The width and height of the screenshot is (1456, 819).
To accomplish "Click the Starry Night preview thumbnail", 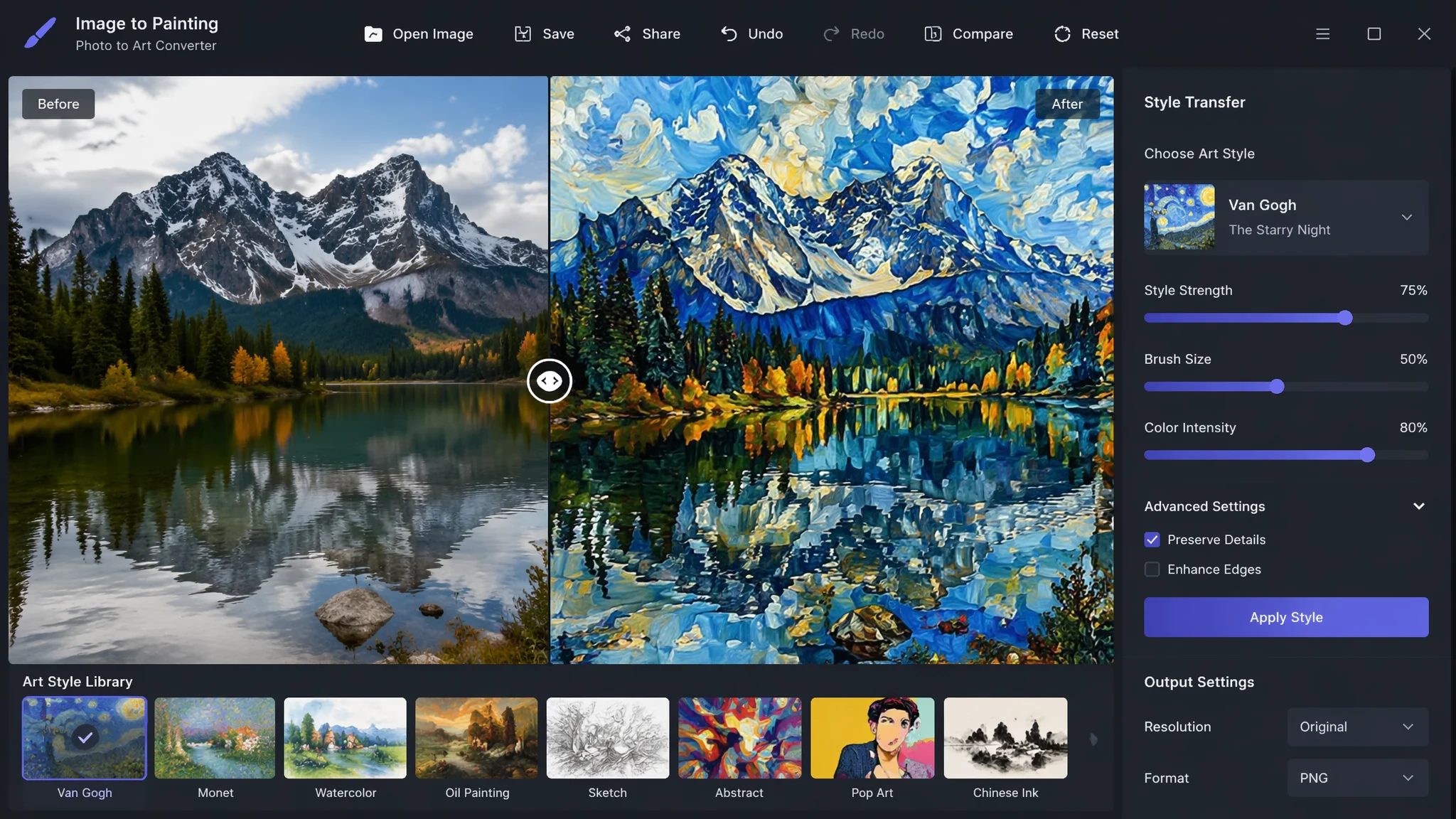I will (x=1179, y=217).
